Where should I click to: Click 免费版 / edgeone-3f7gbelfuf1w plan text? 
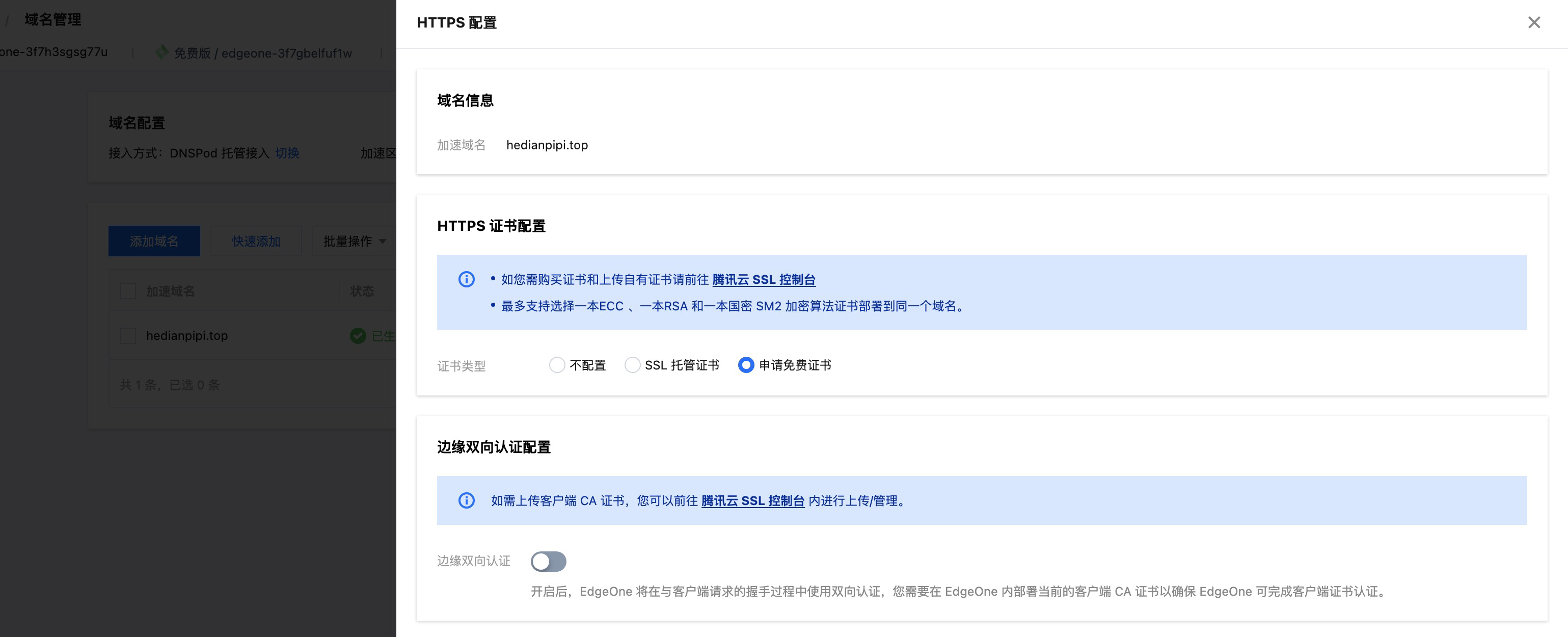[x=263, y=53]
